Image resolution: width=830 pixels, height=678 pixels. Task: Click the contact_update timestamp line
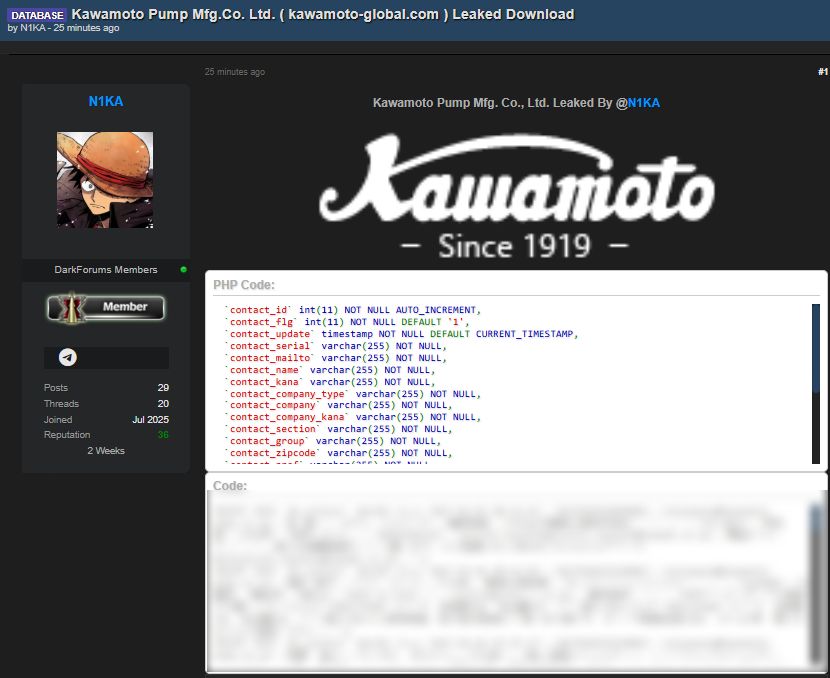click(401, 334)
